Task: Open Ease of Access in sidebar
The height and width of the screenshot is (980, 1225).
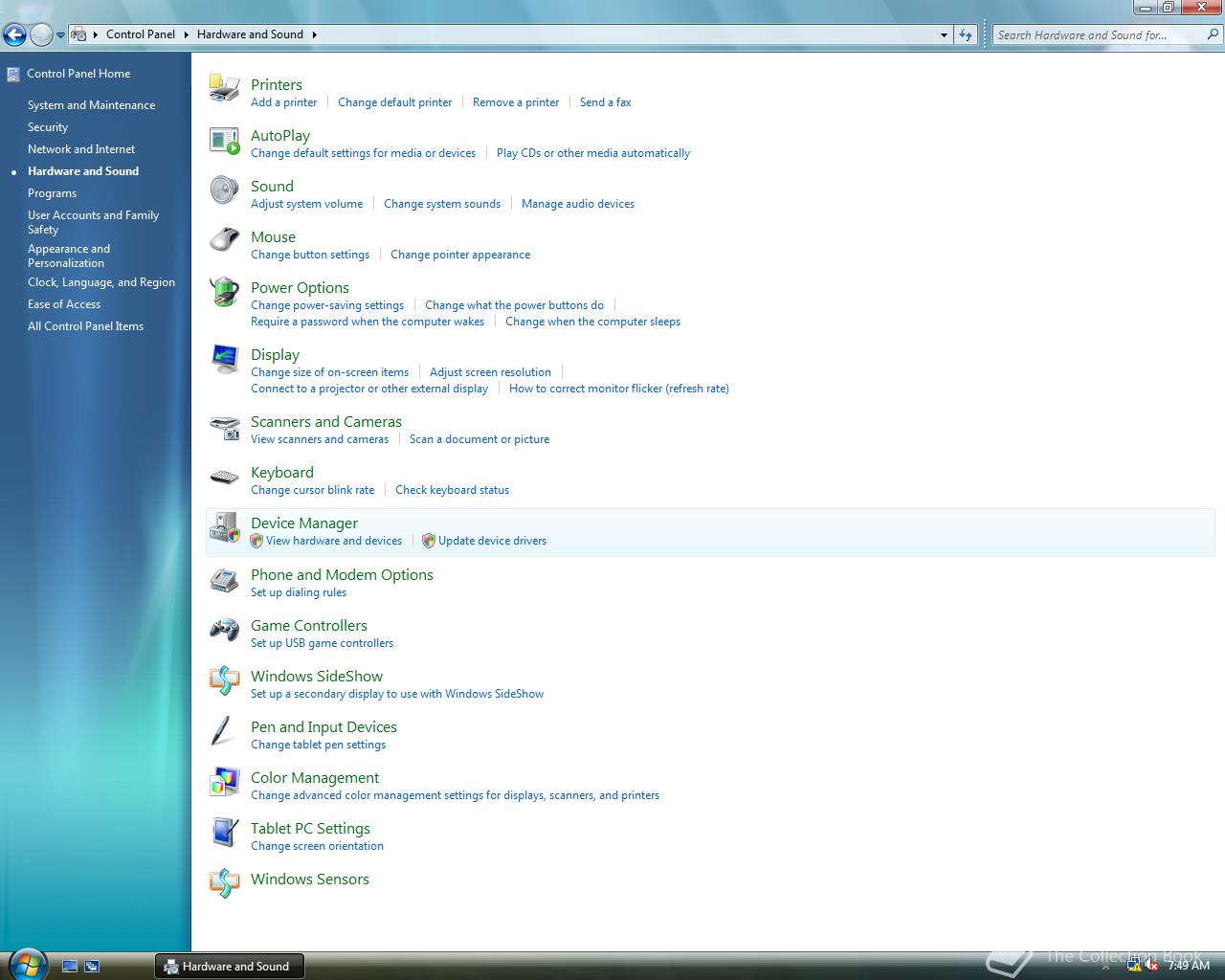Action: click(x=64, y=304)
